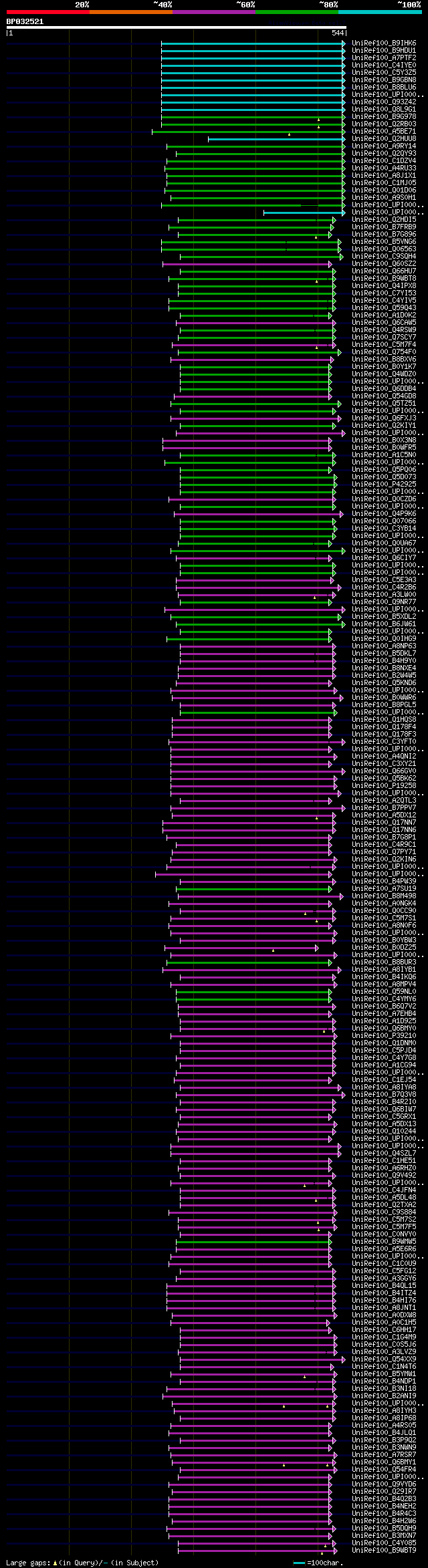Select the label UniRef100_Q2HDI5
The width and height of the screenshot is (428, 1568).
point(384,219)
